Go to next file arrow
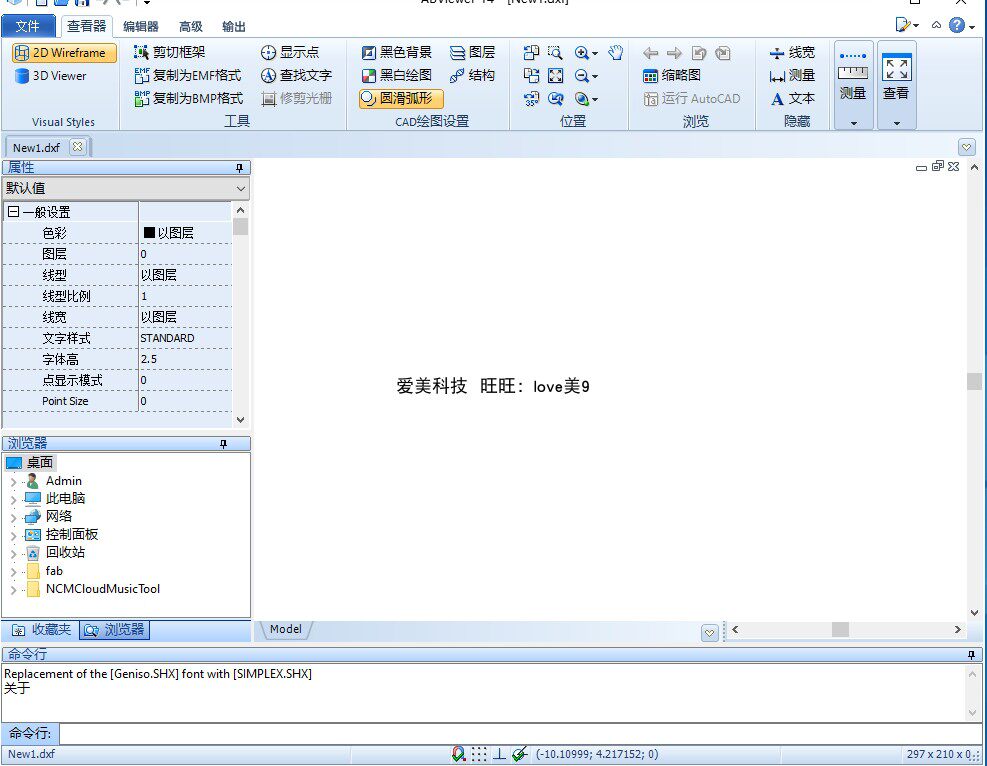This screenshot has height=766, width=987. pos(674,53)
